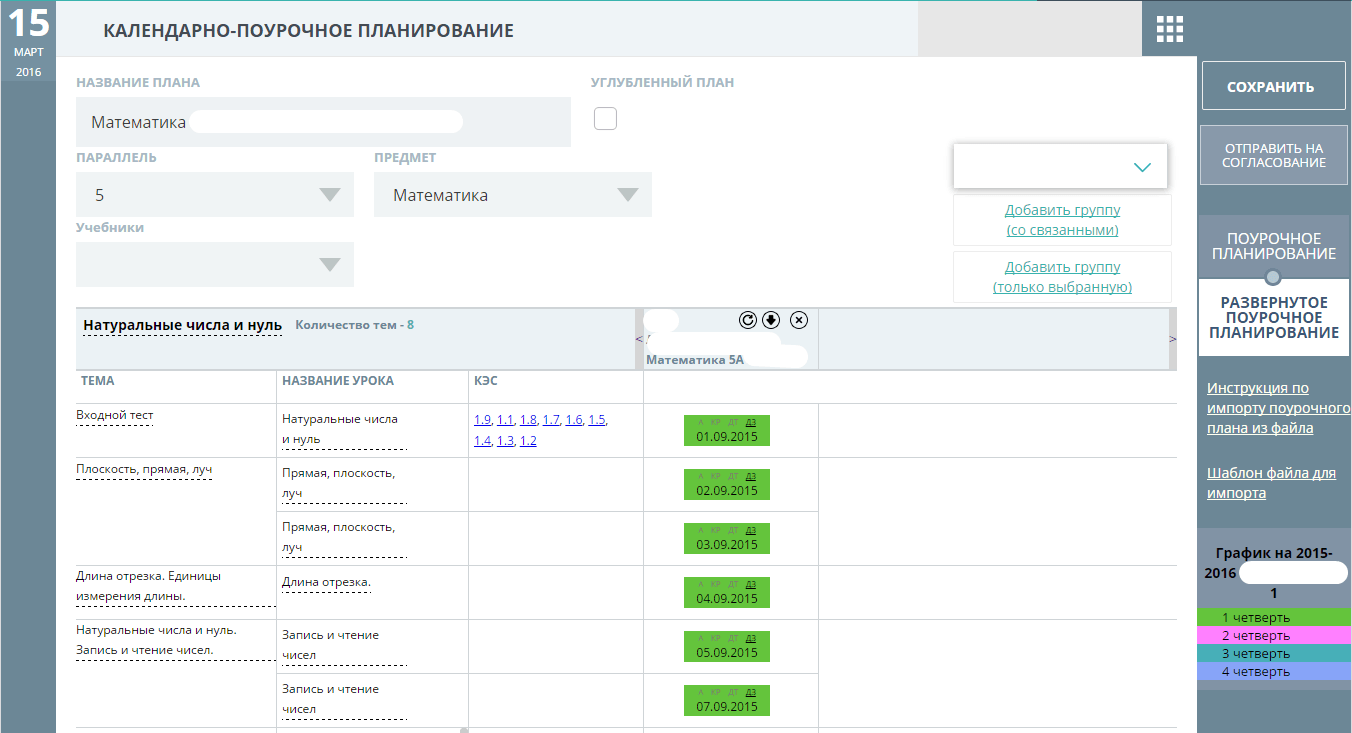Switch to Поурочное планирование tab
Screen dimensions: 1352x733
pos(1273,246)
